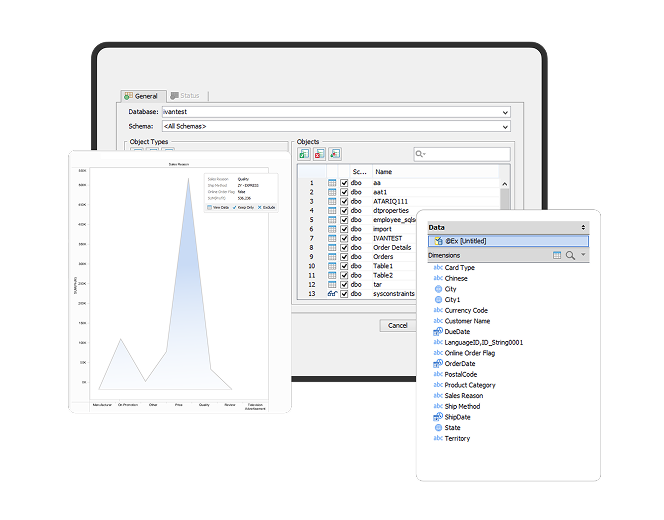Click the data source icon beside @Ex [Untitled]
Viewport: 664px width, 520px height.
439,241
